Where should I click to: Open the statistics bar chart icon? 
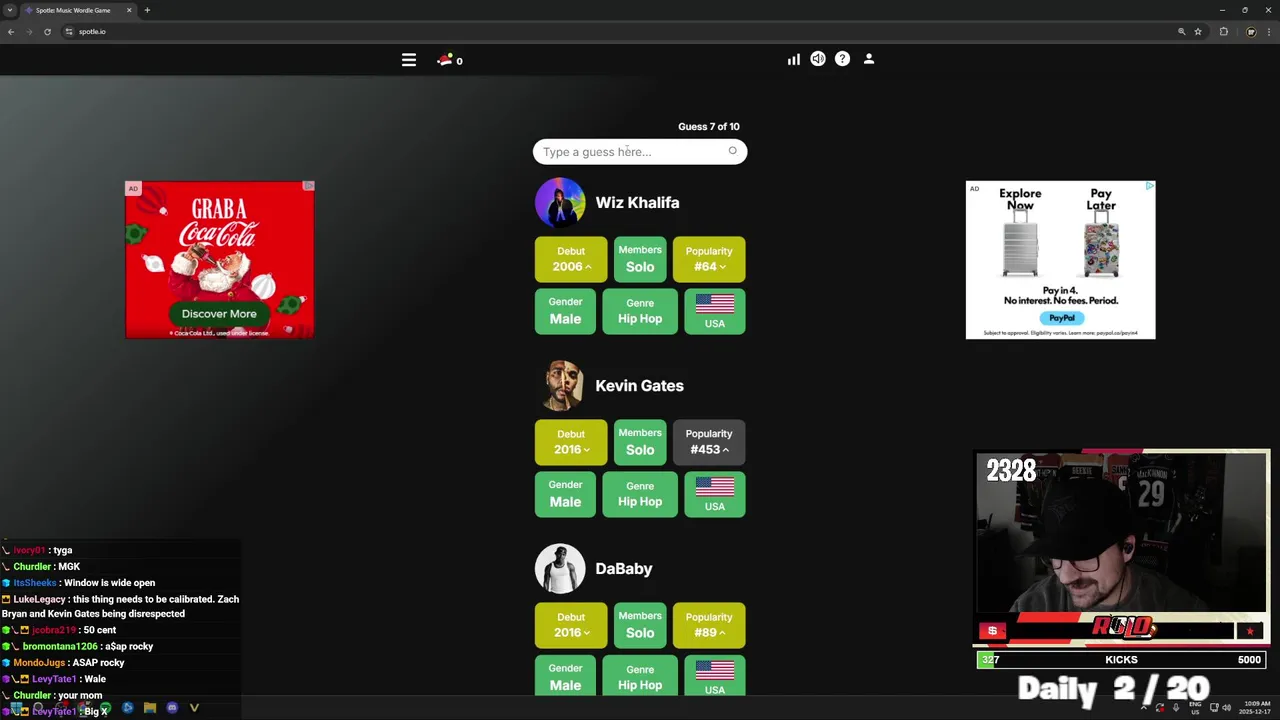[793, 60]
